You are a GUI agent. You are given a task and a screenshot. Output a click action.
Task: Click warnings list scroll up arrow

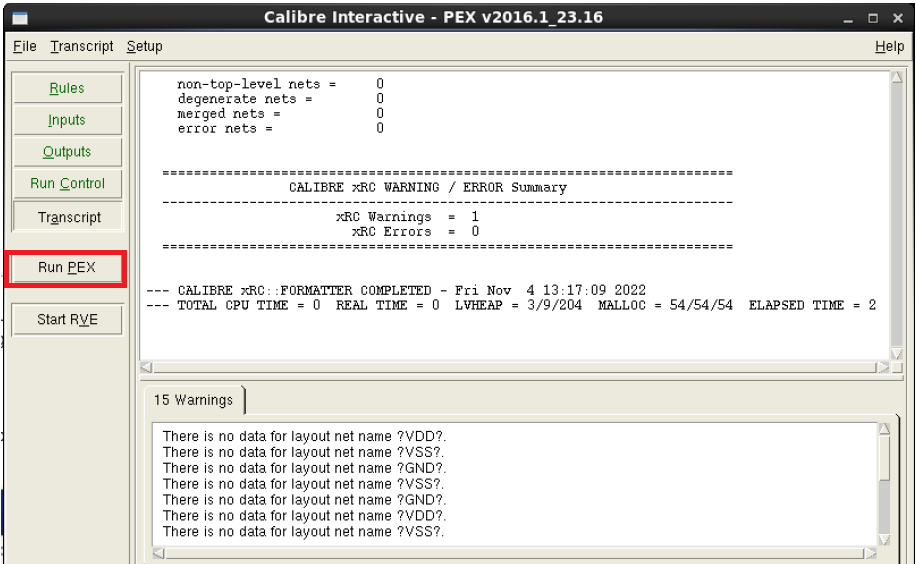pyautogui.click(x=884, y=429)
